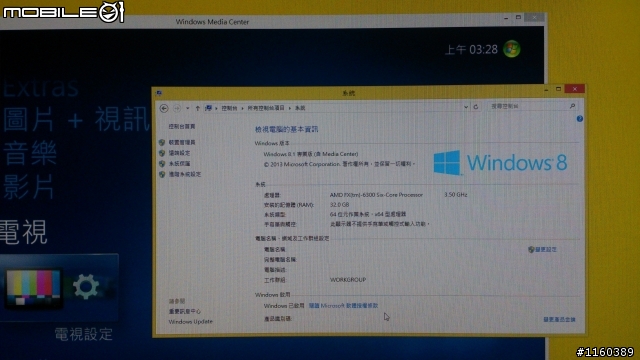640x360 pixels.
Task: Read the Microsoft software license terms link
Action: [x=343, y=305]
